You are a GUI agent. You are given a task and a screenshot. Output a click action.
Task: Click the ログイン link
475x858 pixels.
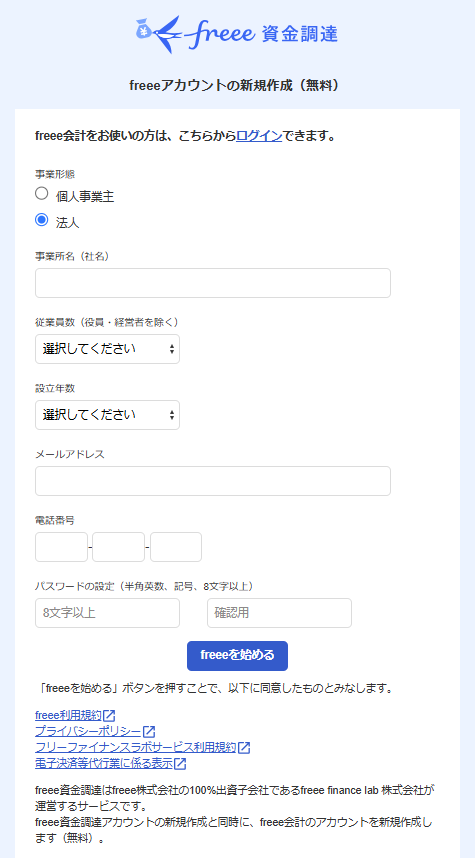point(259,136)
